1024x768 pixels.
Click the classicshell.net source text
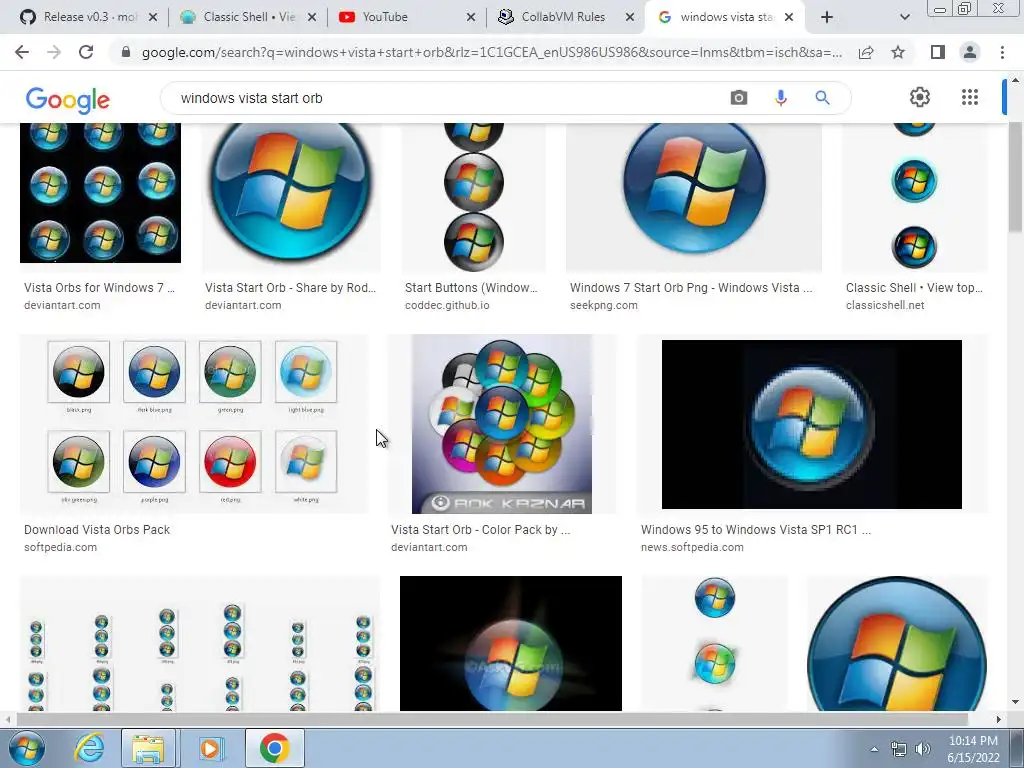click(885, 305)
